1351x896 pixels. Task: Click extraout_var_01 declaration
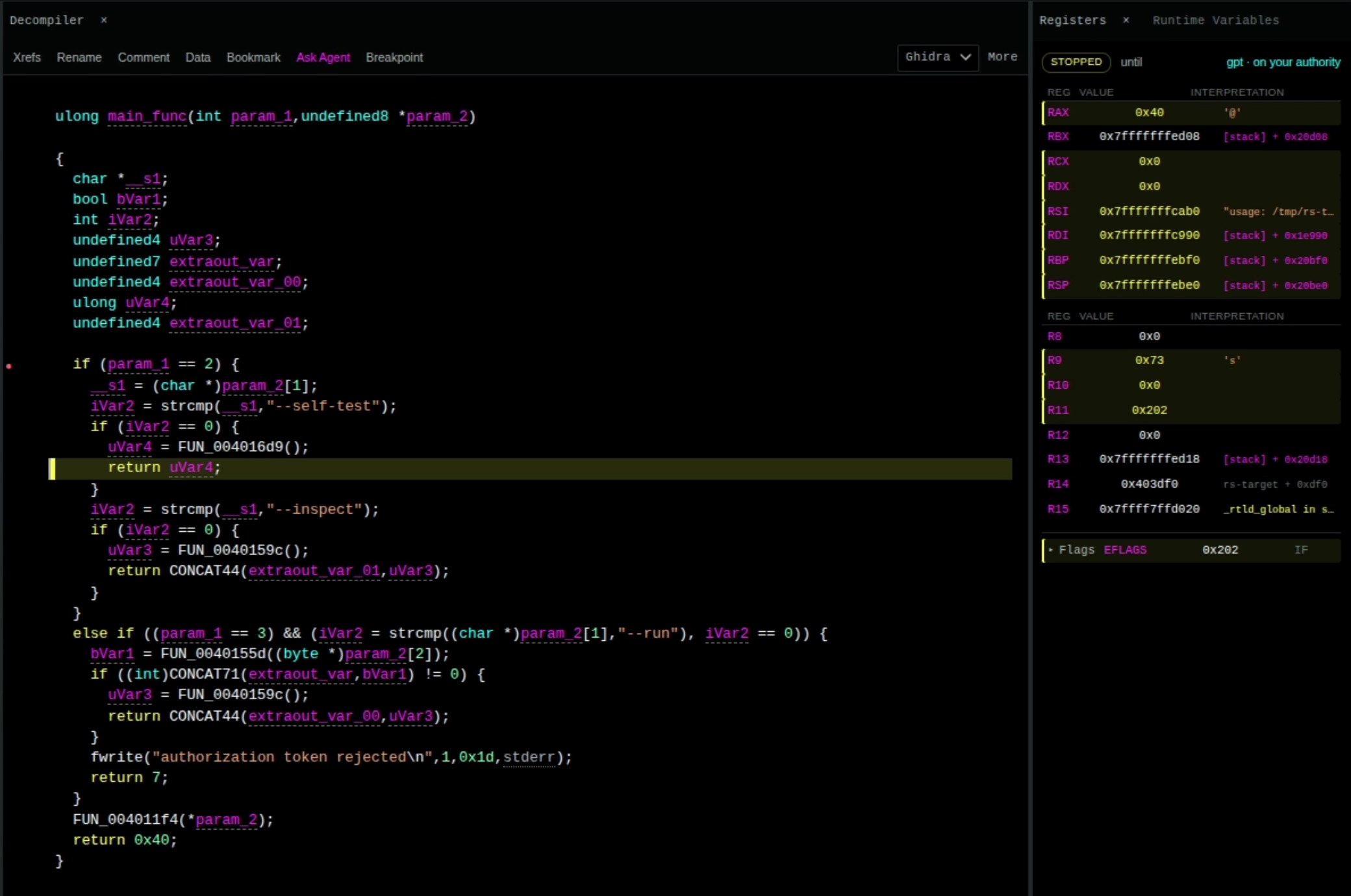click(235, 323)
